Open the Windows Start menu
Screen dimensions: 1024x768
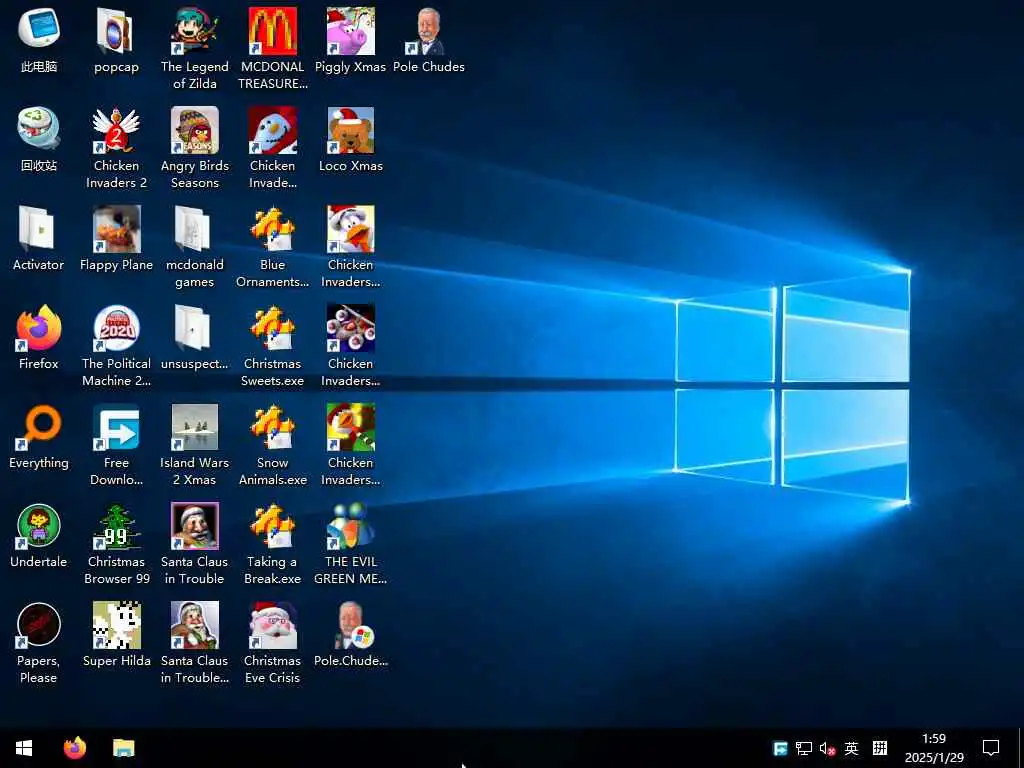click(x=24, y=748)
